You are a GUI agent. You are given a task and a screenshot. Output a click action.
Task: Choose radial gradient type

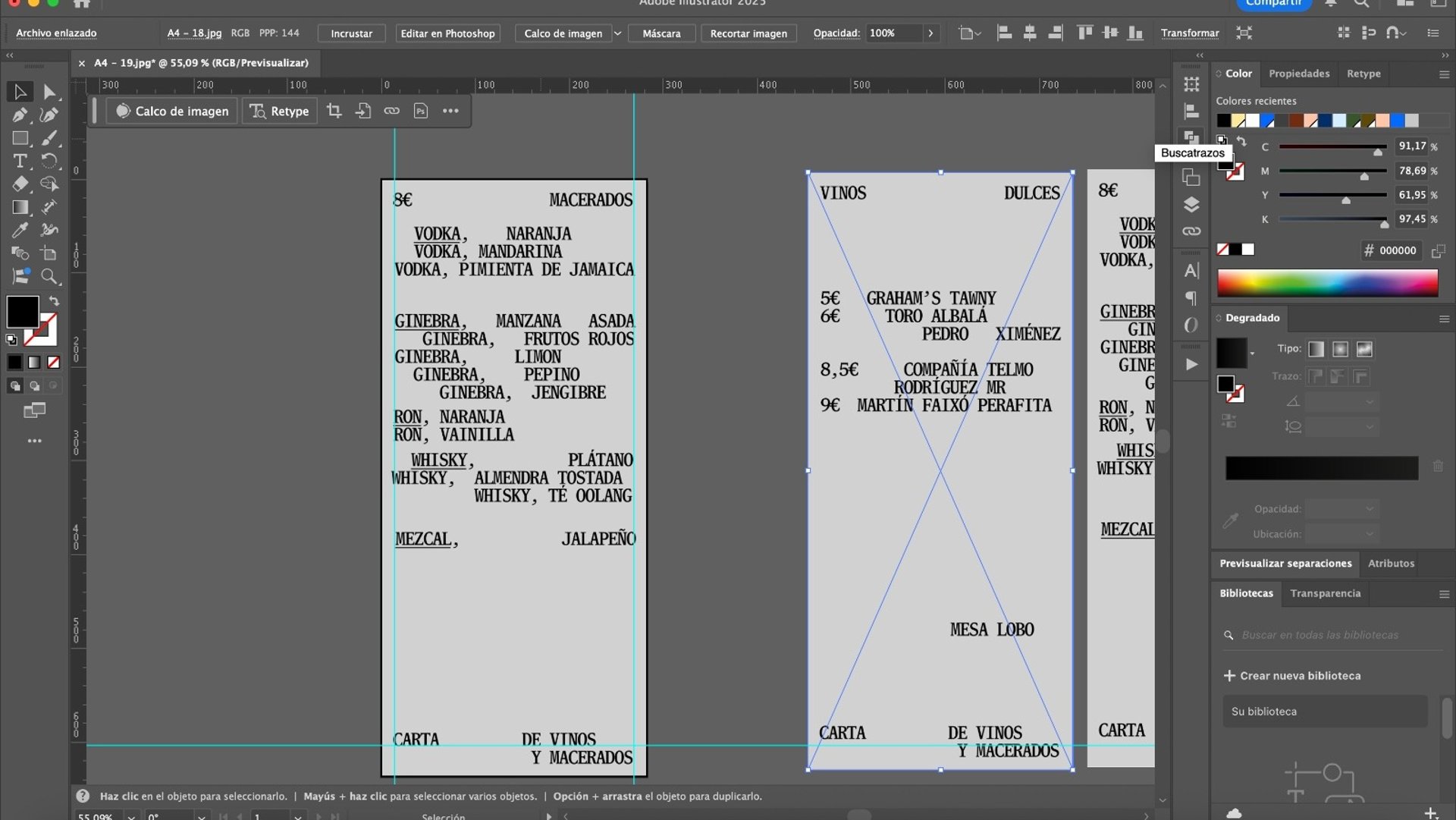pos(1340,349)
